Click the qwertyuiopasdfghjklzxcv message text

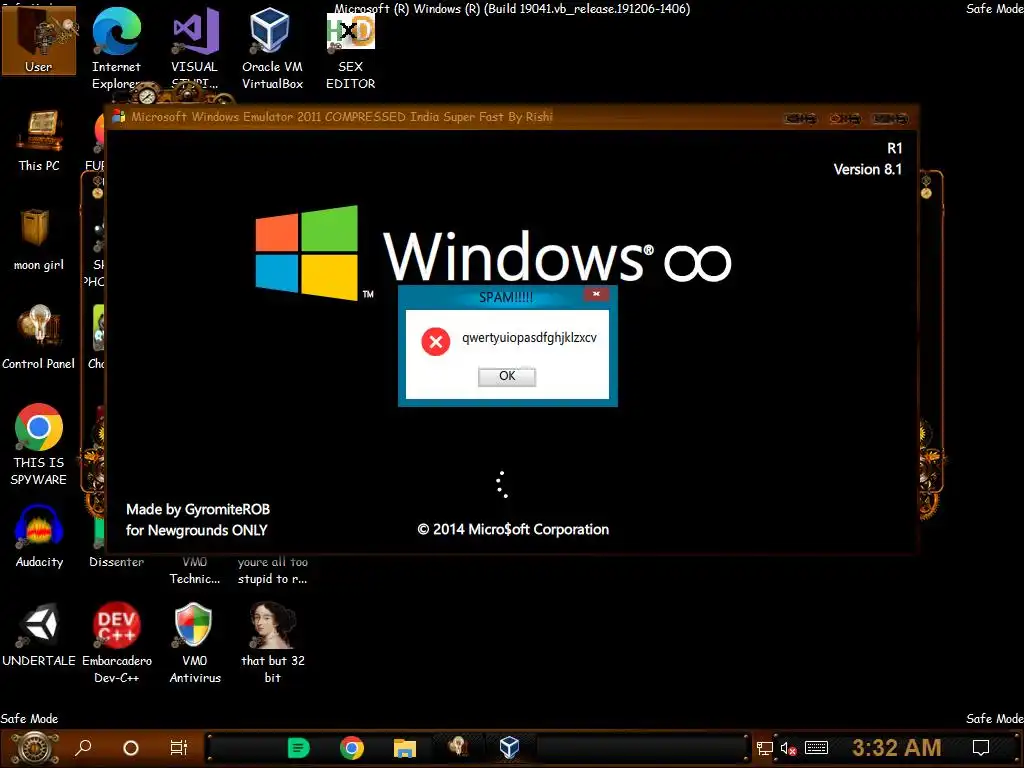pyautogui.click(x=529, y=338)
